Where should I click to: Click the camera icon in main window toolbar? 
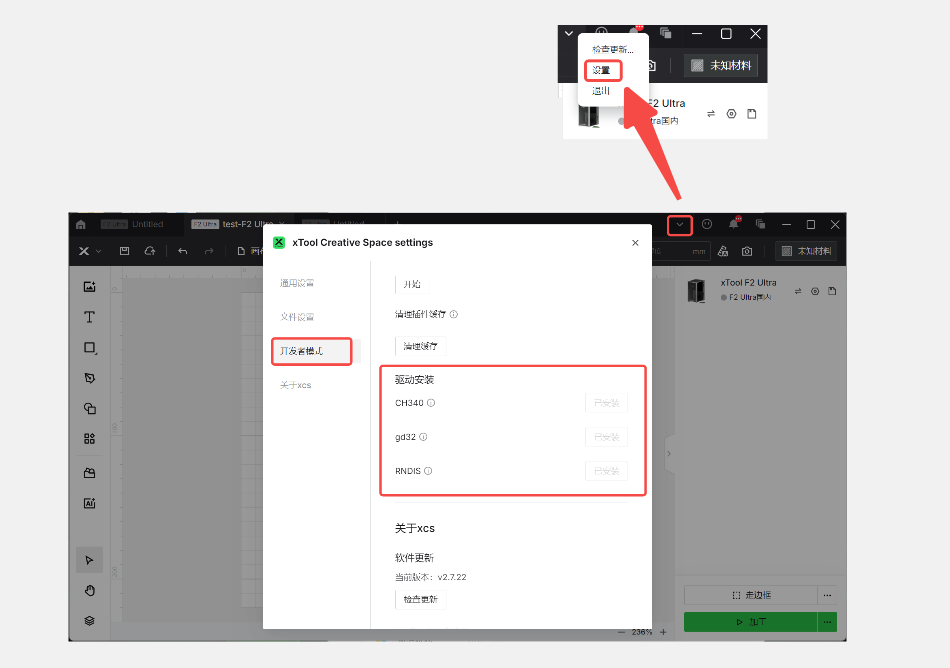pos(747,251)
